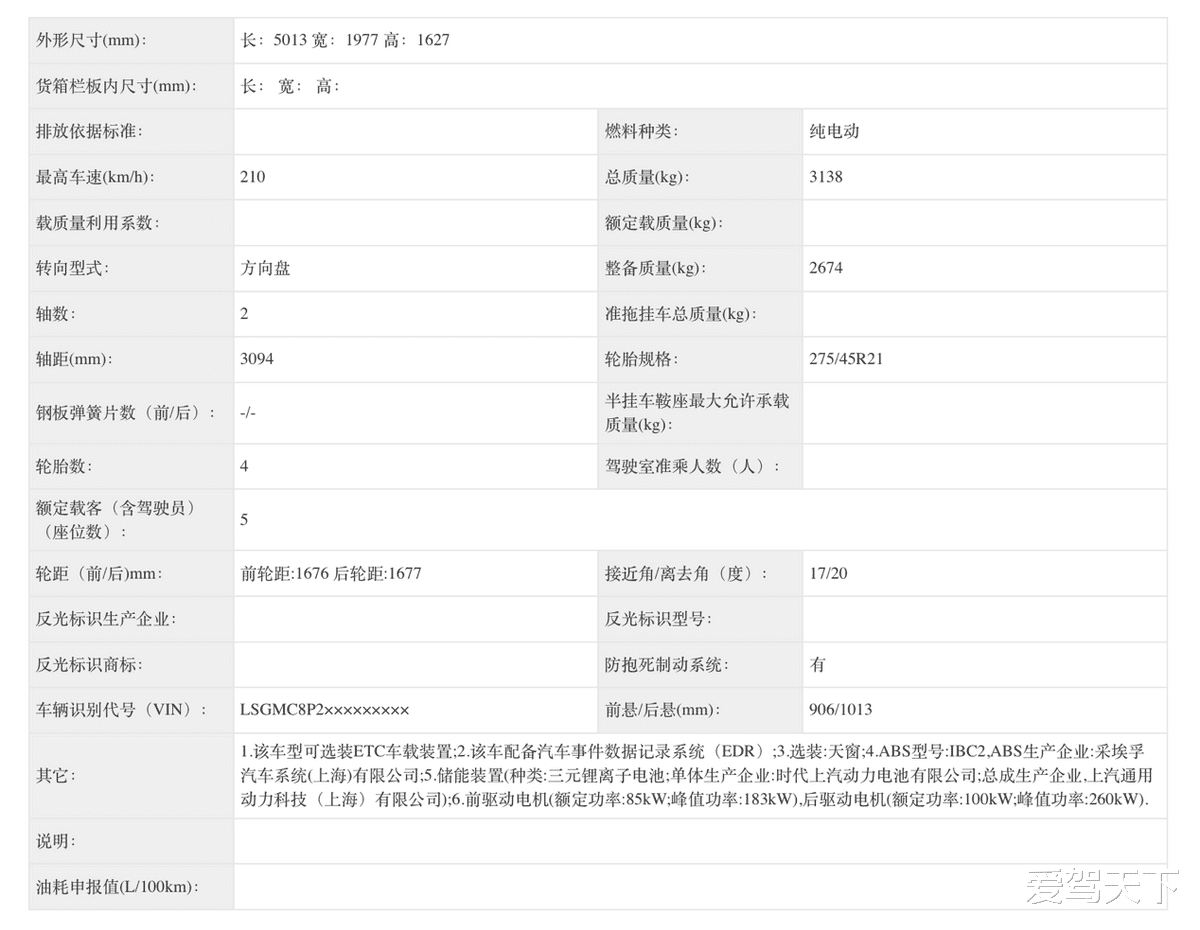The width and height of the screenshot is (1200, 930).
Task: Select the 方向盘 steering value
Action: click(x=265, y=269)
